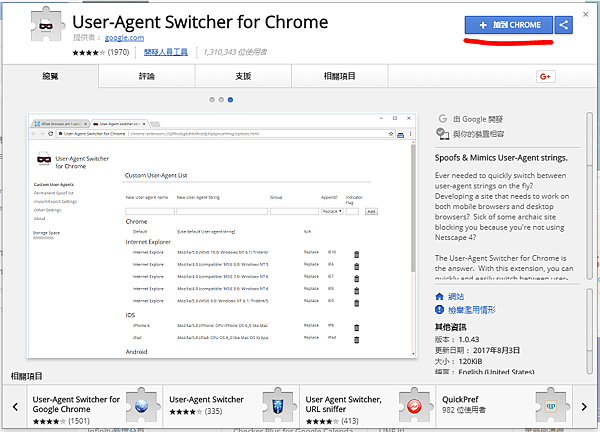
Task: Switch to the 總覽 overview tab
Action: (50, 76)
